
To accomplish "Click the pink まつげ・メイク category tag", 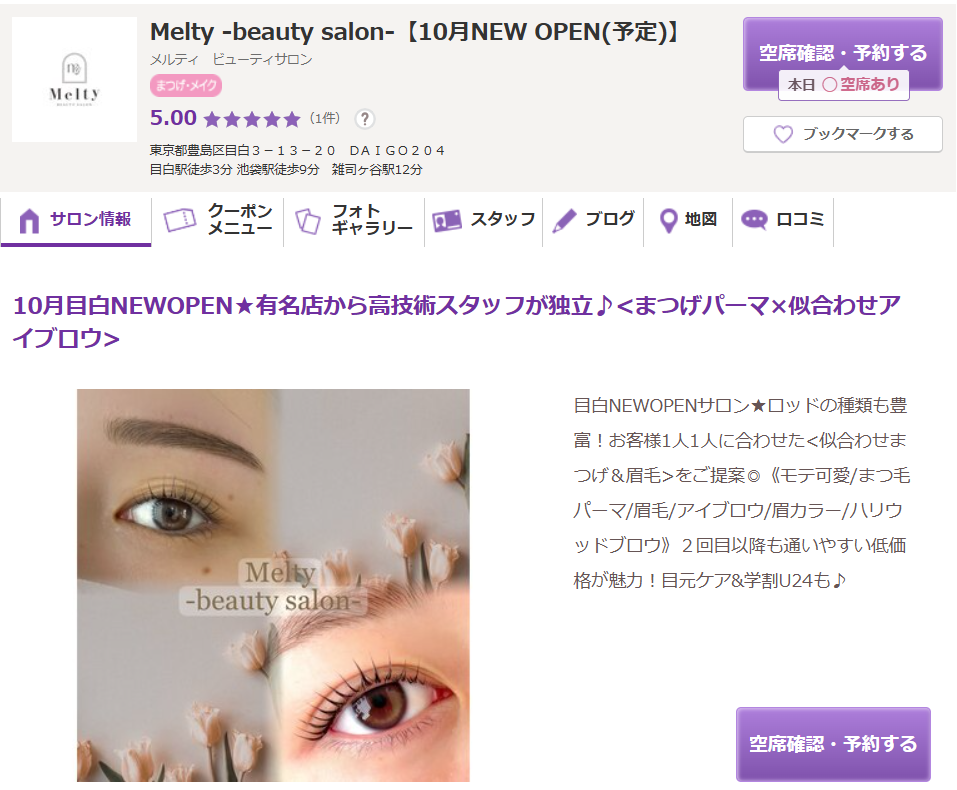I will pyautogui.click(x=186, y=85).
